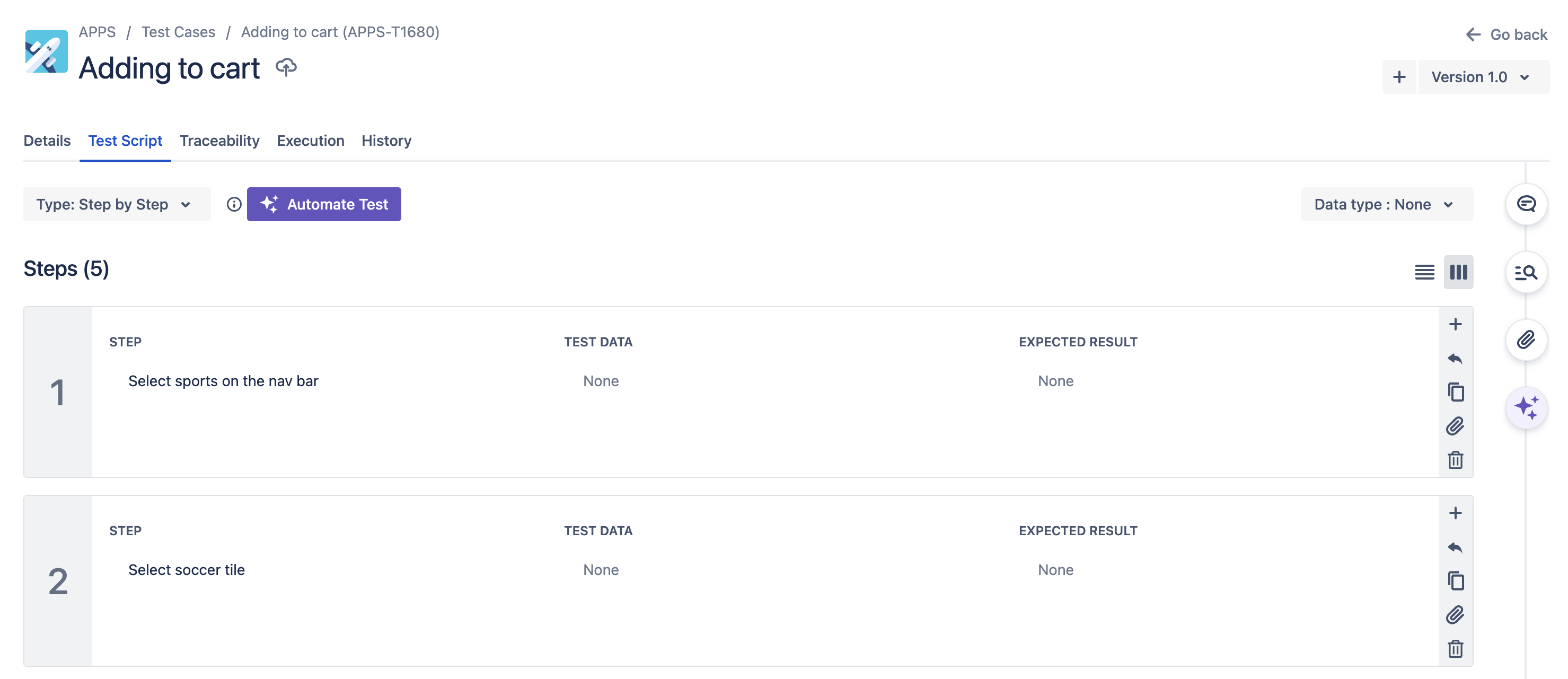
Task: Edit the step text 'Select soccer tile'
Action: (x=186, y=570)
